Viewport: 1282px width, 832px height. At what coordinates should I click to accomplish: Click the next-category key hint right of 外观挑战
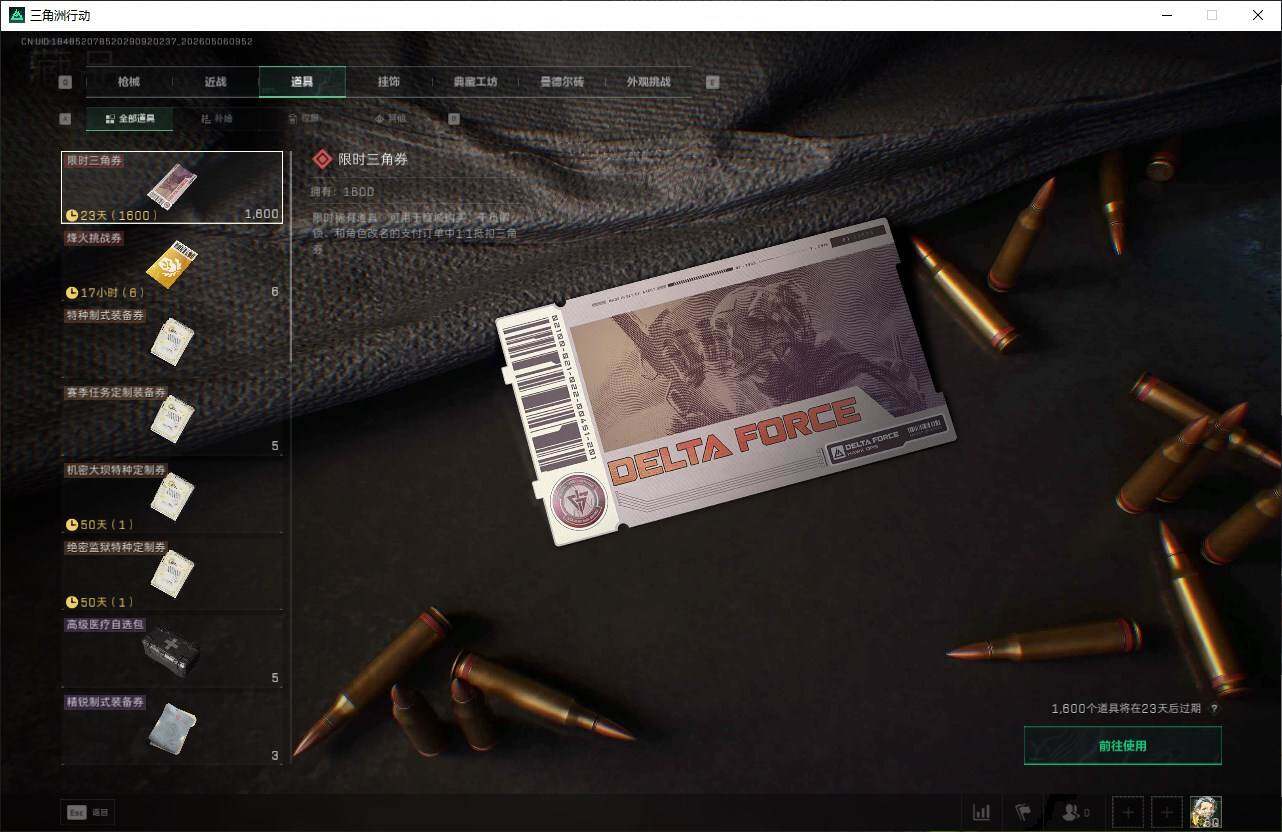(713, 82)
